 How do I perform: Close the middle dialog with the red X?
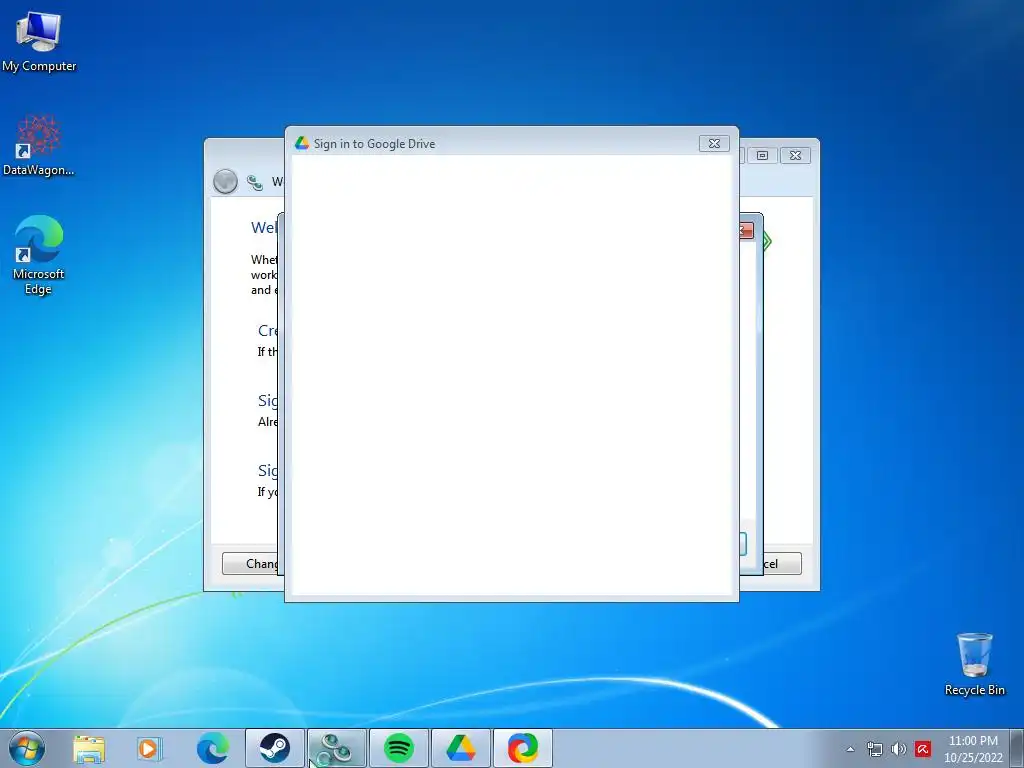[x=746, y=231]
